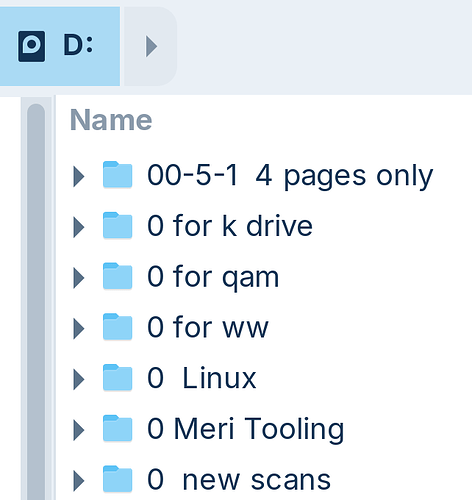The width and height of the screenshot is (472, 500).
Task: Select '0 Linux' row text
Action: point(202,378)
